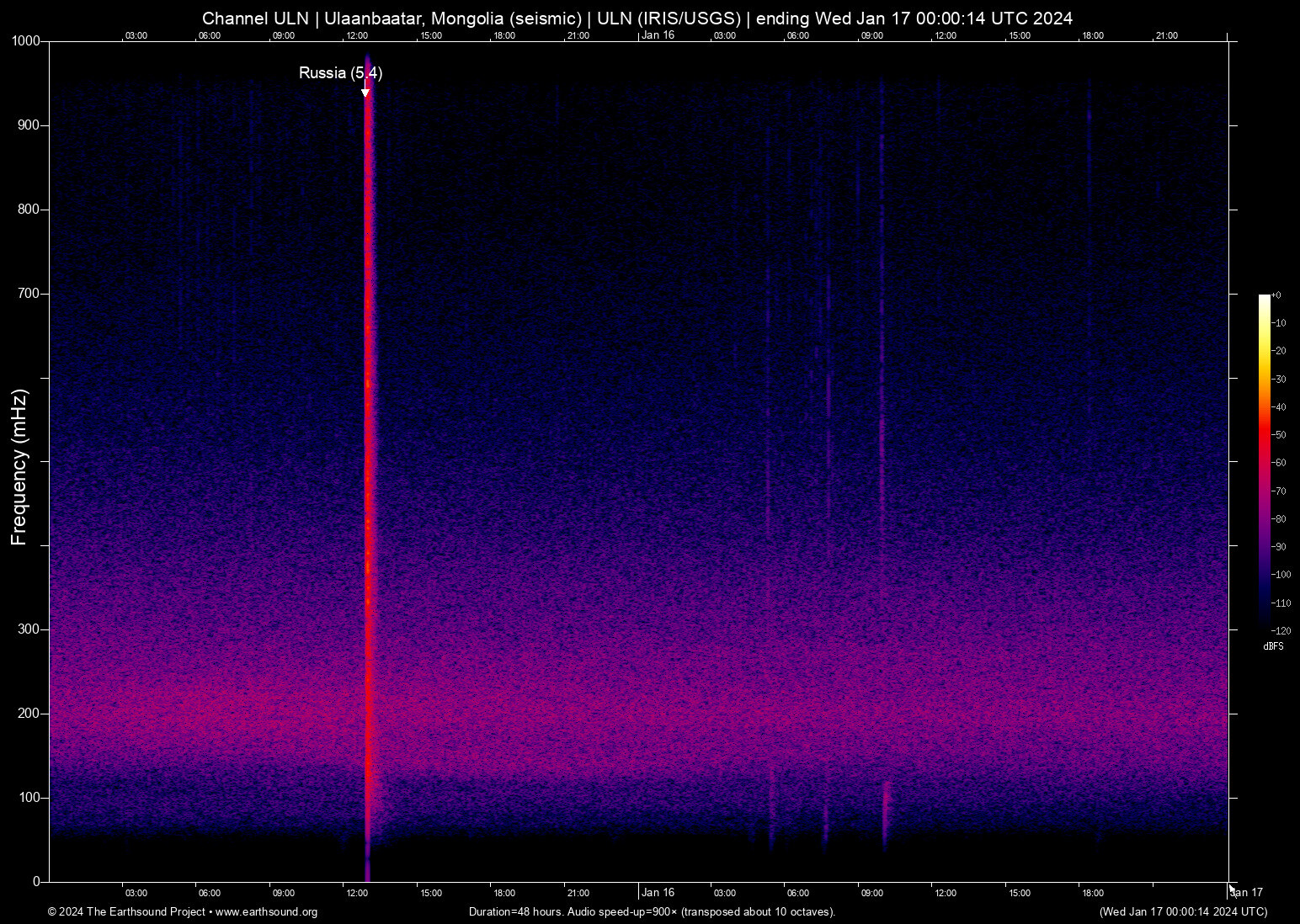Click the Audio speed-up=900x caption text
The height and width of the screenshot is (924, 1300).
point(623,912)
